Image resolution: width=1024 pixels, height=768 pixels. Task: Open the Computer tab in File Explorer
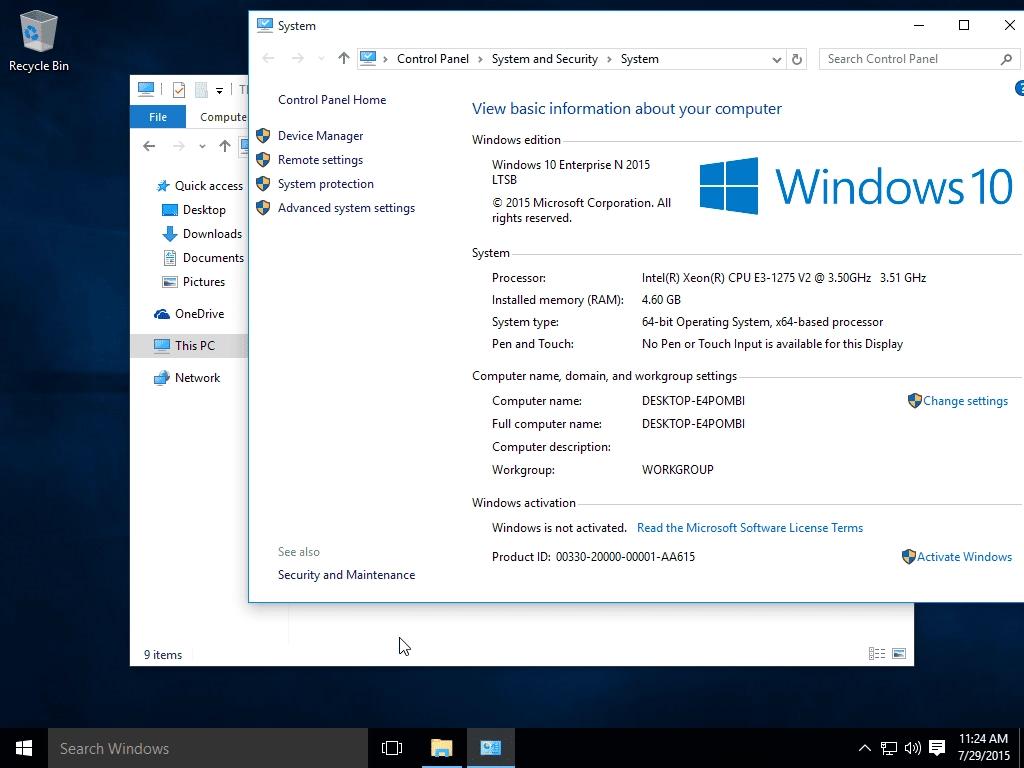223,117
